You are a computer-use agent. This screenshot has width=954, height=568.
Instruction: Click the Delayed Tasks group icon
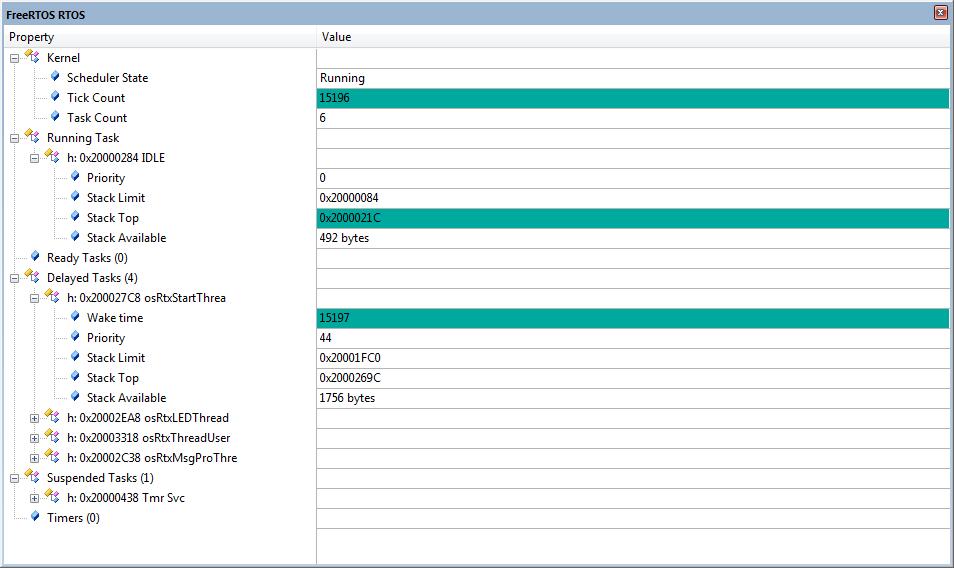click(32, 276)
